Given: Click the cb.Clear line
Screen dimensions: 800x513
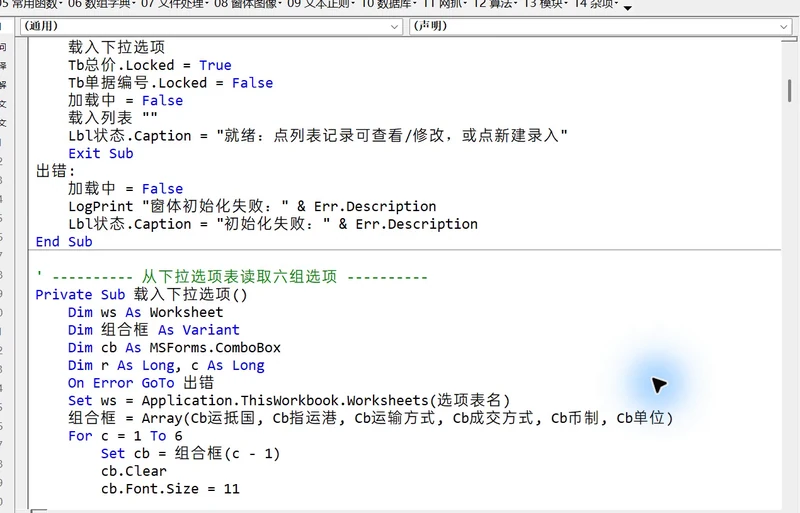Looking at the screenshot, I should 134,471.
